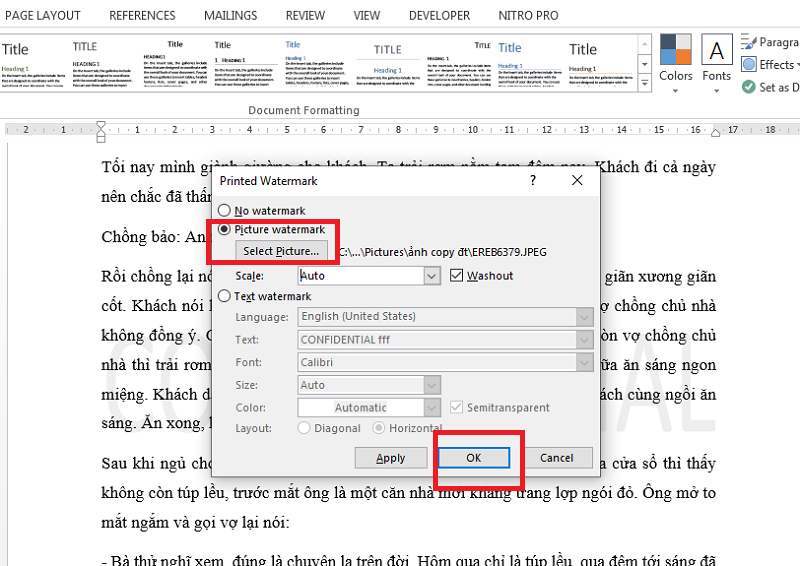Apply the fourth style set with numbered heading
The image size is (800, 566).
pos(246,64)
